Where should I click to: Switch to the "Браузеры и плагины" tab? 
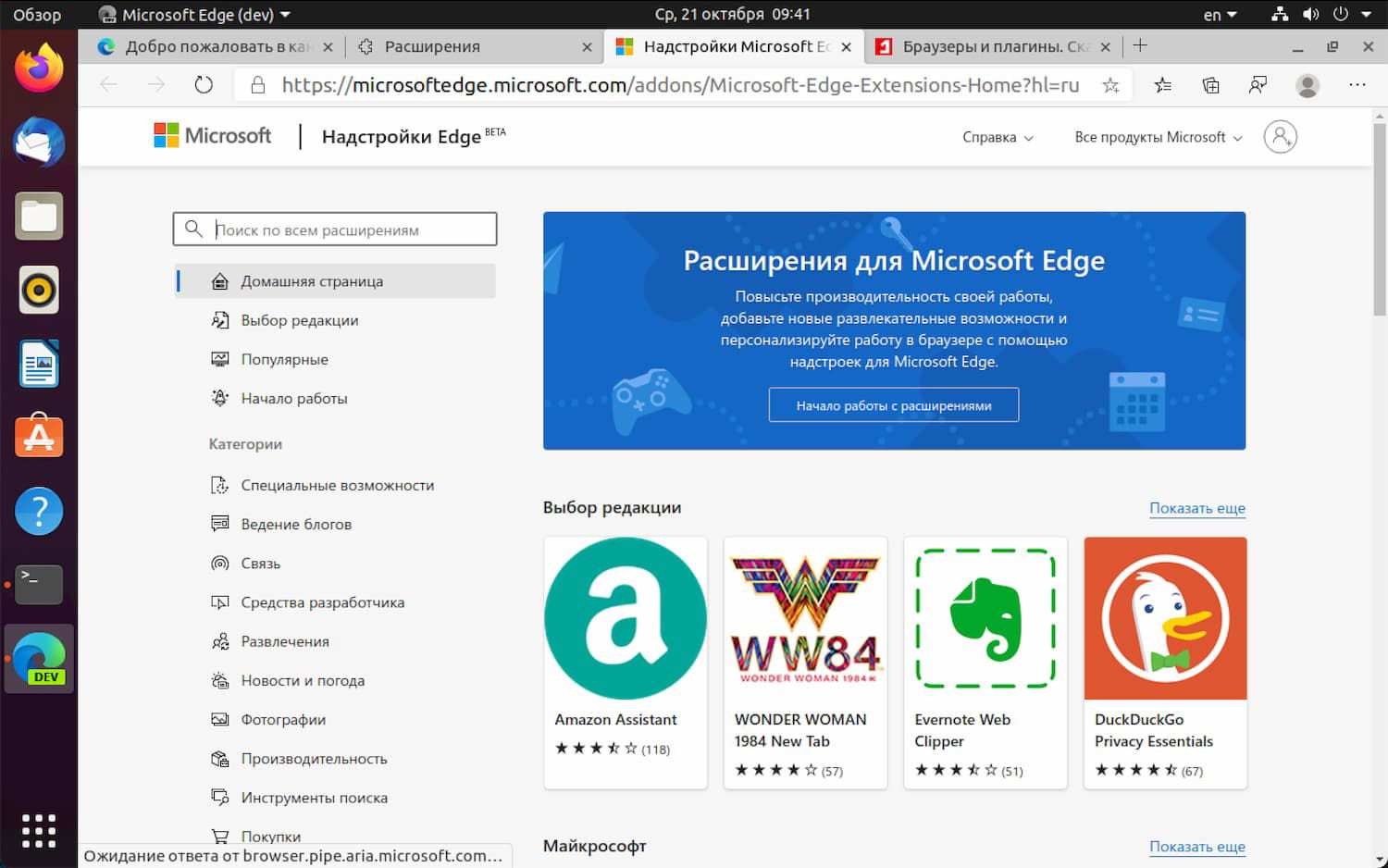[995, 46]
